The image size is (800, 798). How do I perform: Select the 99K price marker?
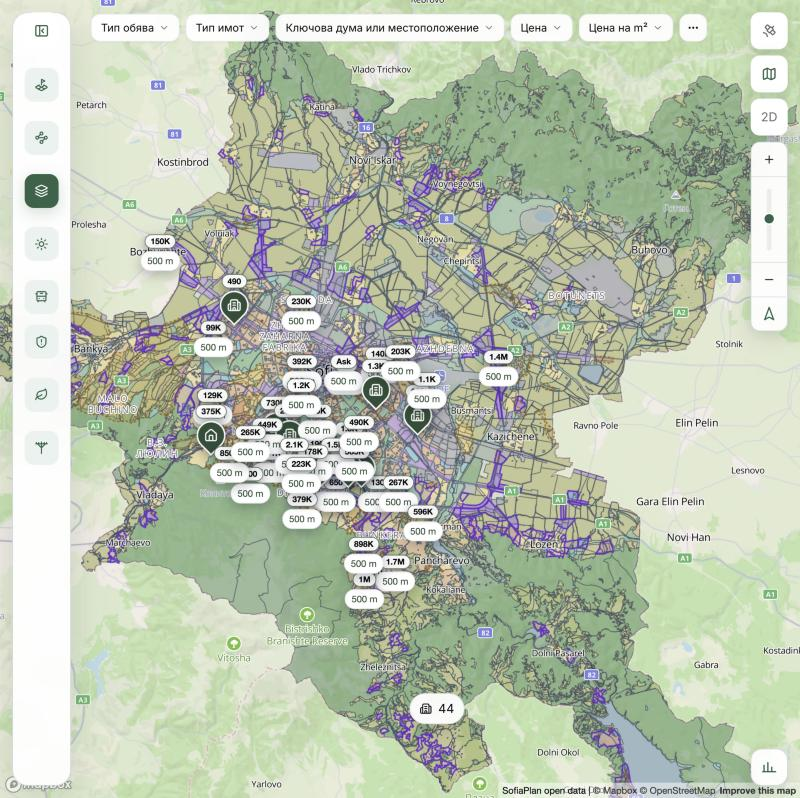point(213,328)
